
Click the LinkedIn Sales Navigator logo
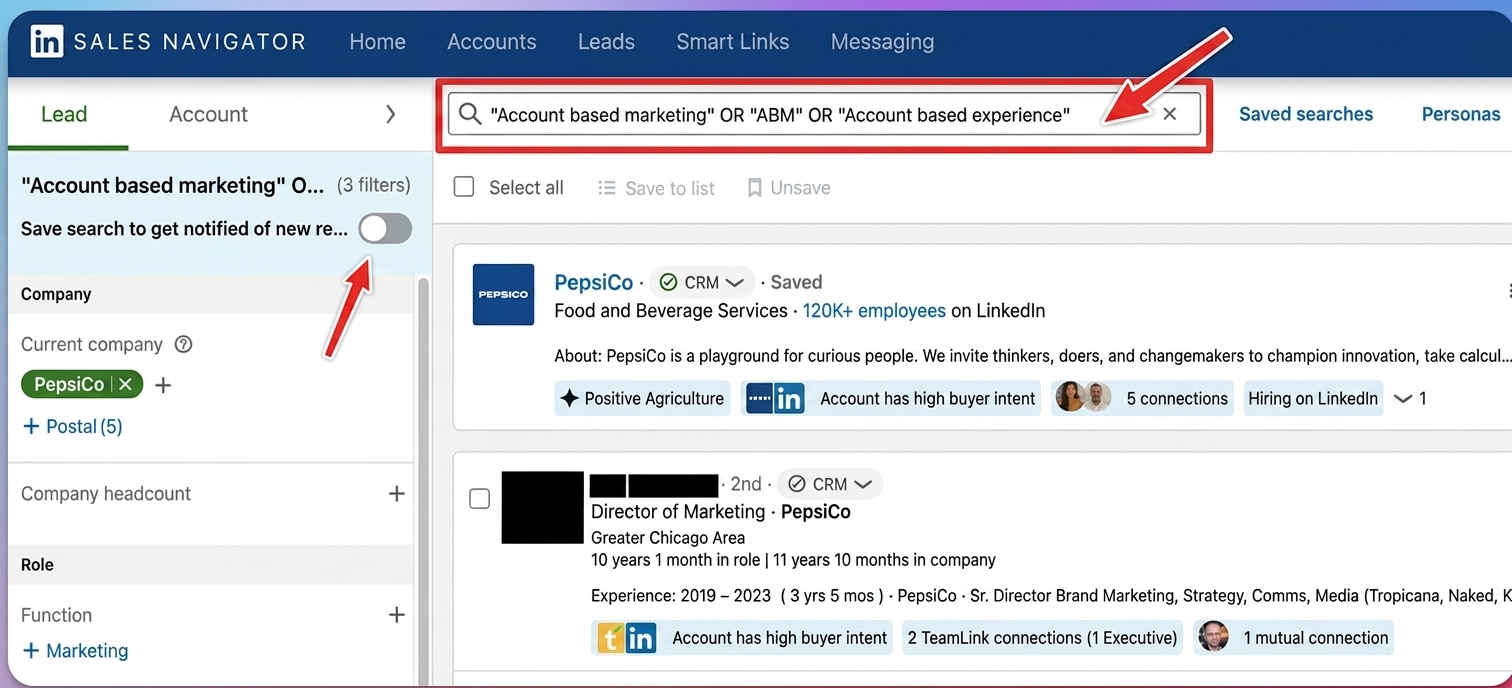click(167, 42)
